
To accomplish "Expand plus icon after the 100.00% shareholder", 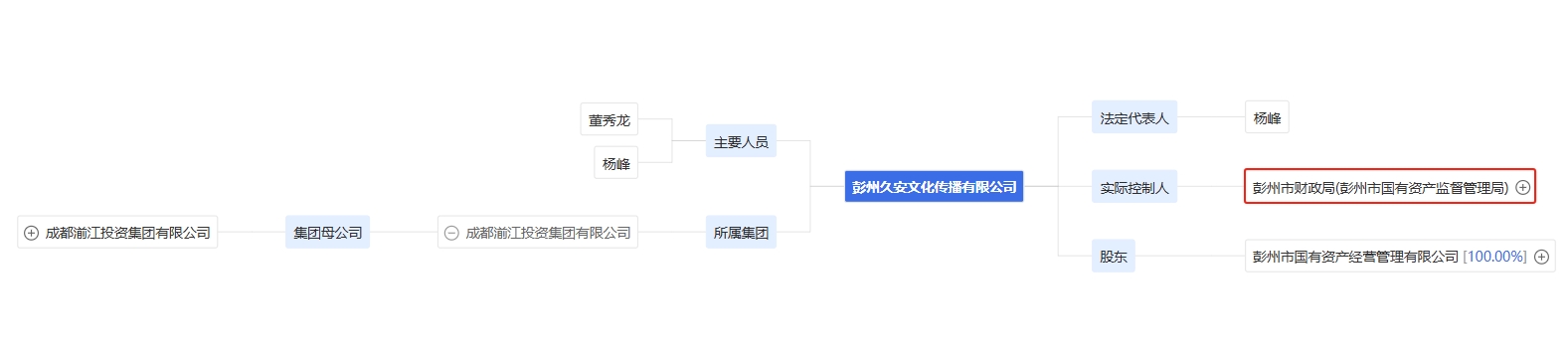I will 1542,257.
